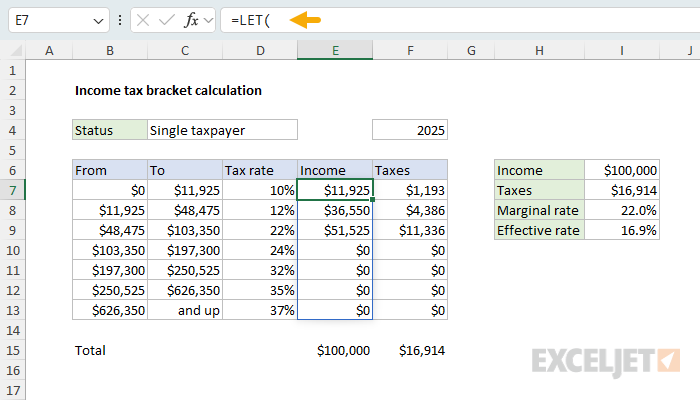Open the dropdown next to the fx button
Image resolution: width=700 pixels, height=400 pixels.
[208, 20]
